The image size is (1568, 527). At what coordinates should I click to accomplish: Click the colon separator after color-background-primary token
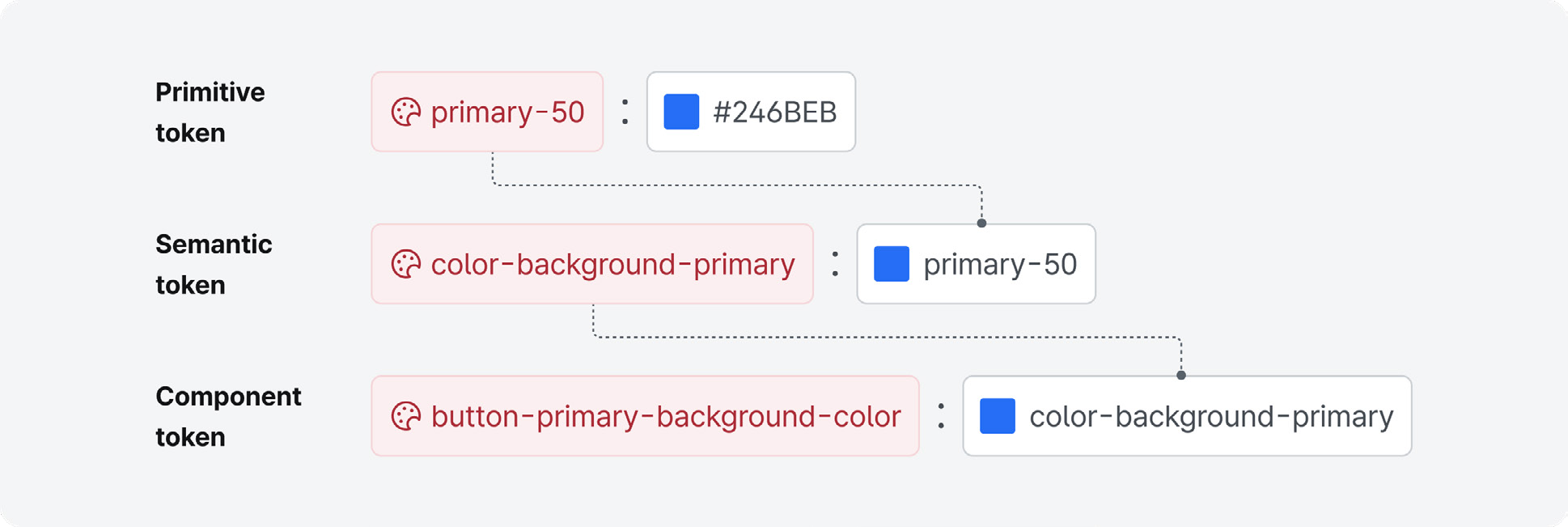(835, 264)
